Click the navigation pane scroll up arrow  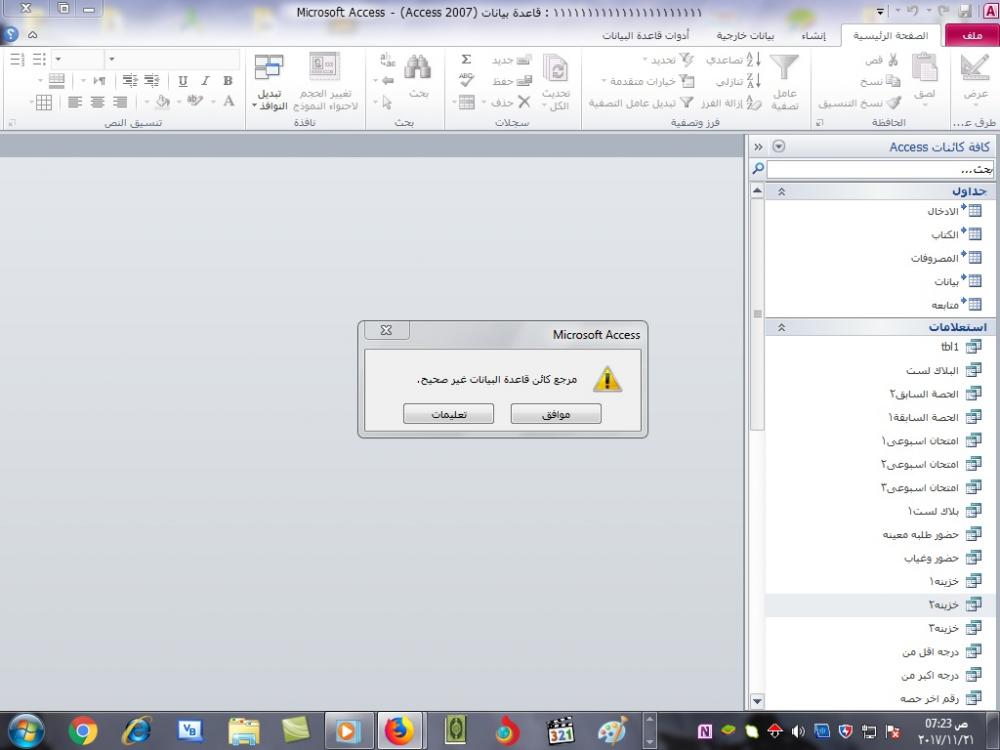click(757, 190)
